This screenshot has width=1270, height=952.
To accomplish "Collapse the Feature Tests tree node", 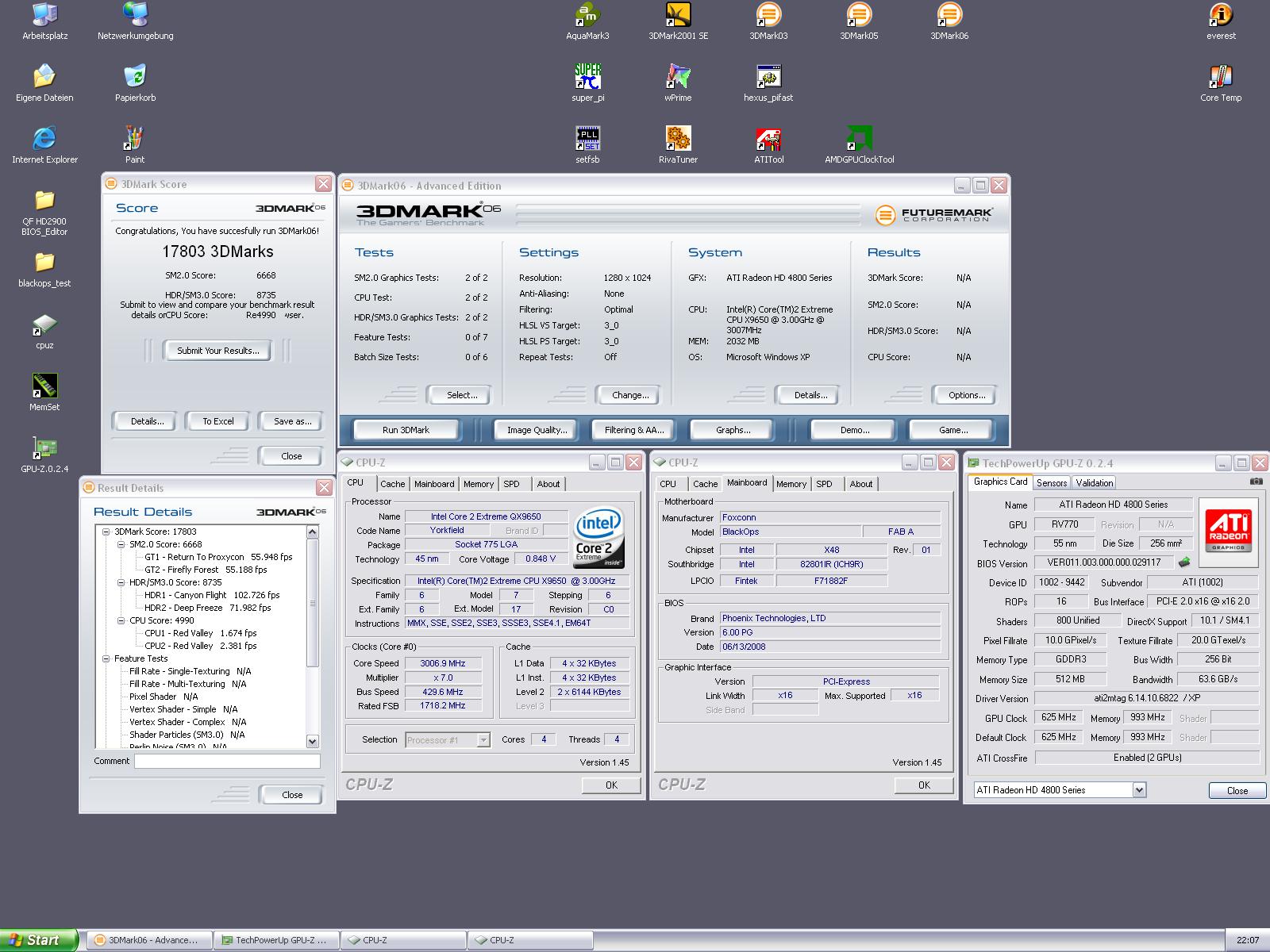I will [106, 658].
